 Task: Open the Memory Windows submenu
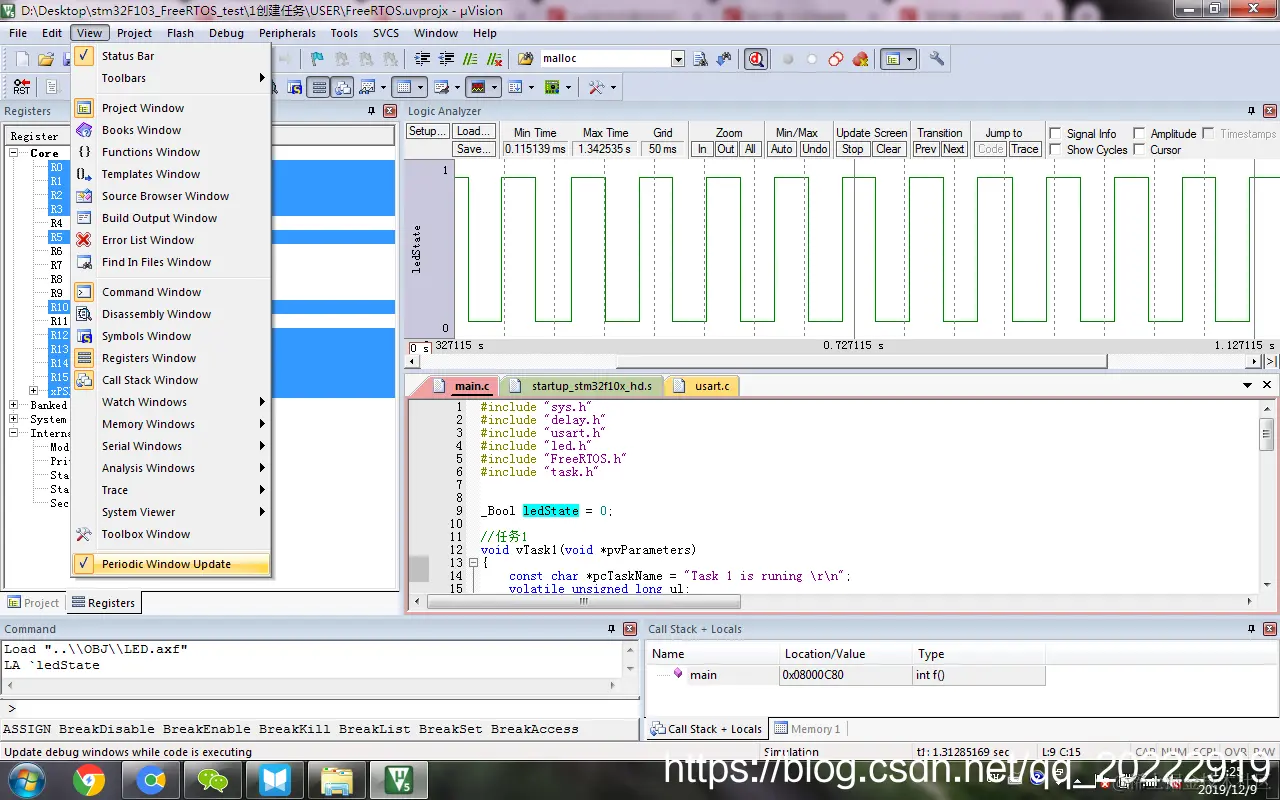coord(171,424)
